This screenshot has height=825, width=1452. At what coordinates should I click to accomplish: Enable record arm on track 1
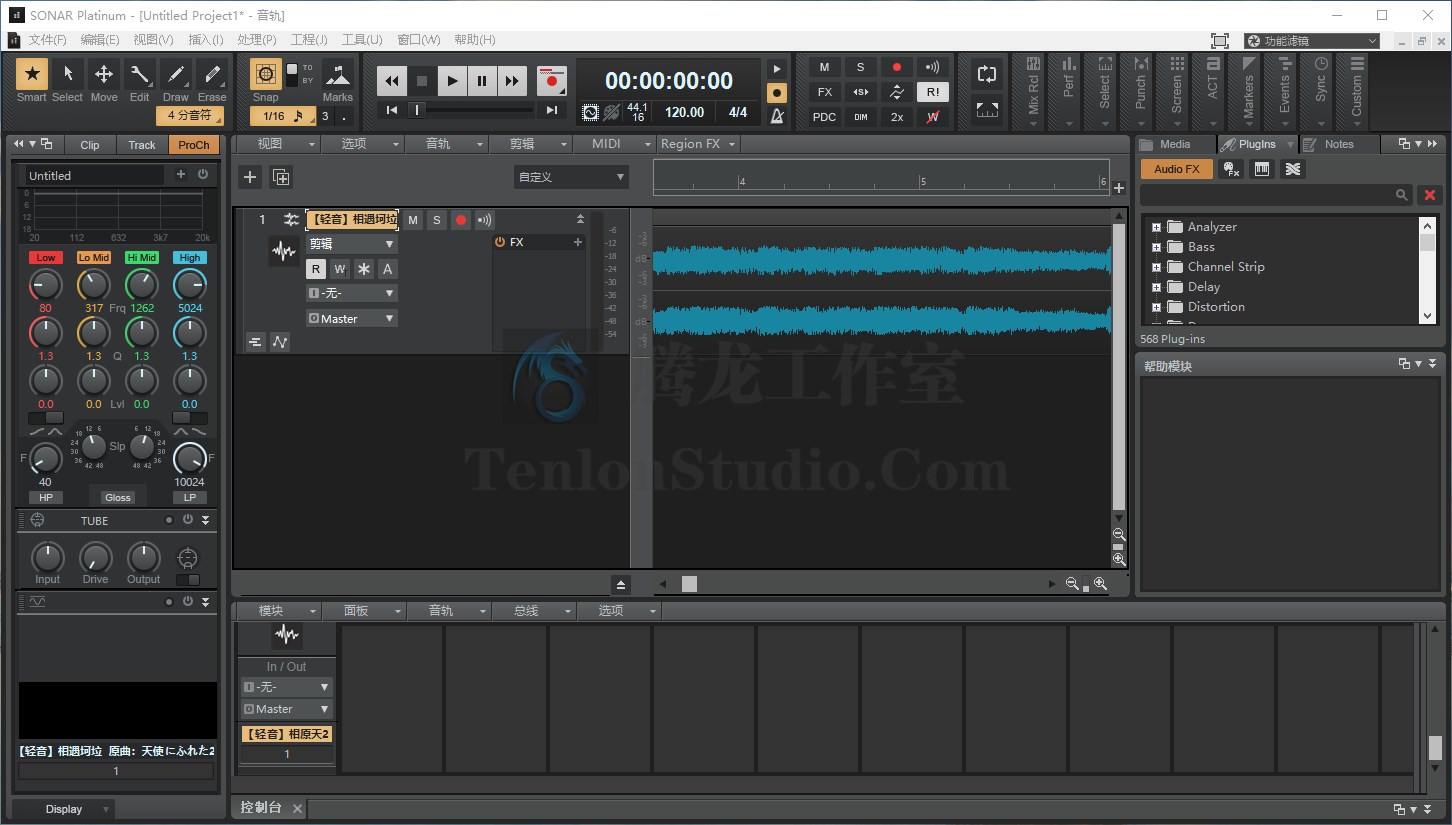coord(459,219)
